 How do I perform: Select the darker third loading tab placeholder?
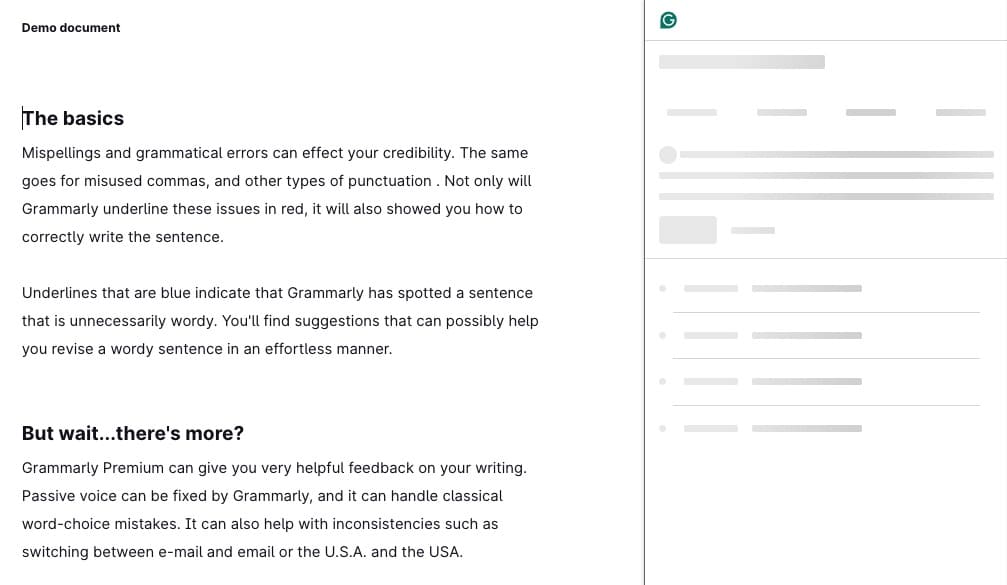[871, 112]
